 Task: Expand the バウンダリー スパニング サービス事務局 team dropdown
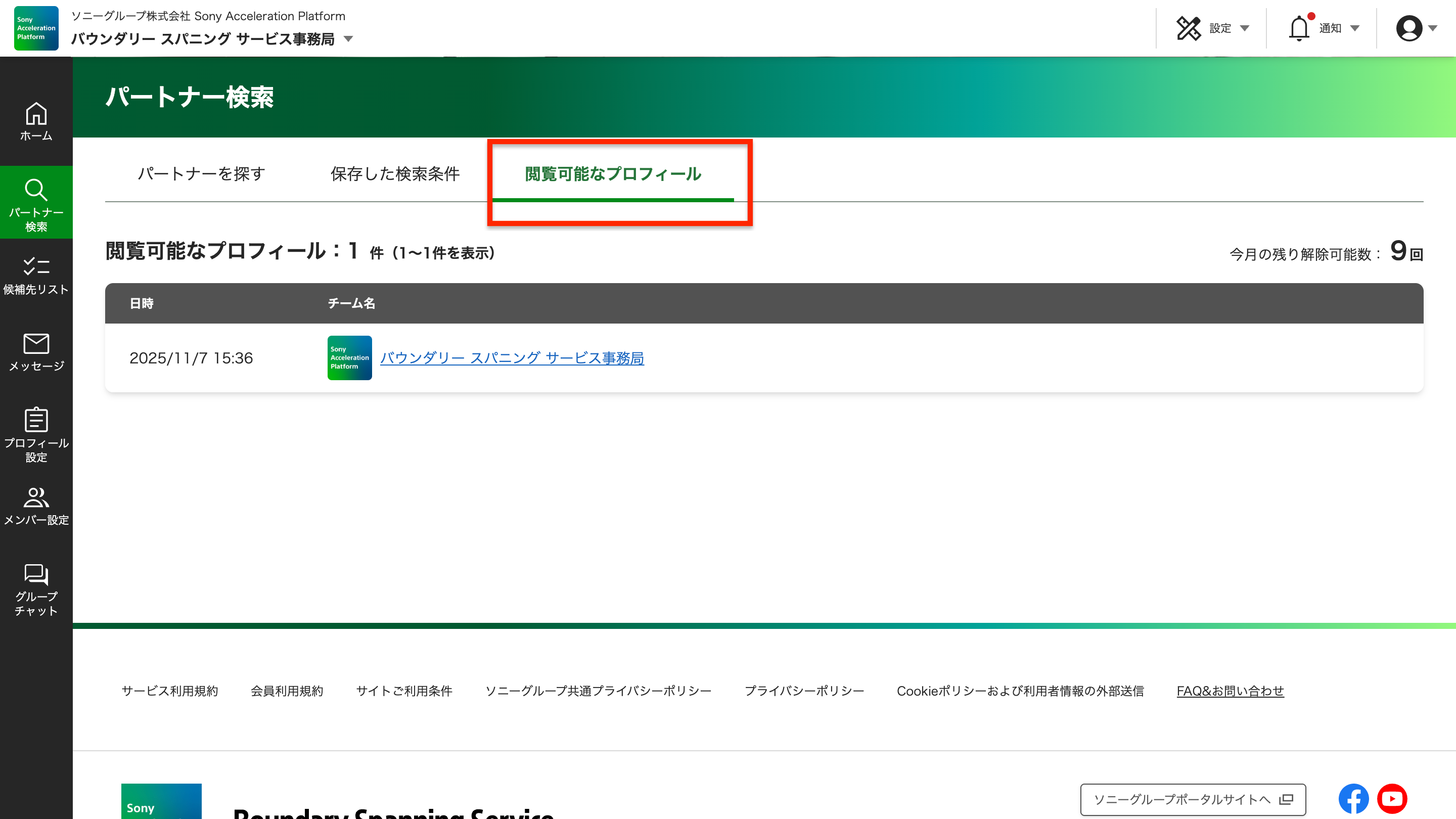349,39
